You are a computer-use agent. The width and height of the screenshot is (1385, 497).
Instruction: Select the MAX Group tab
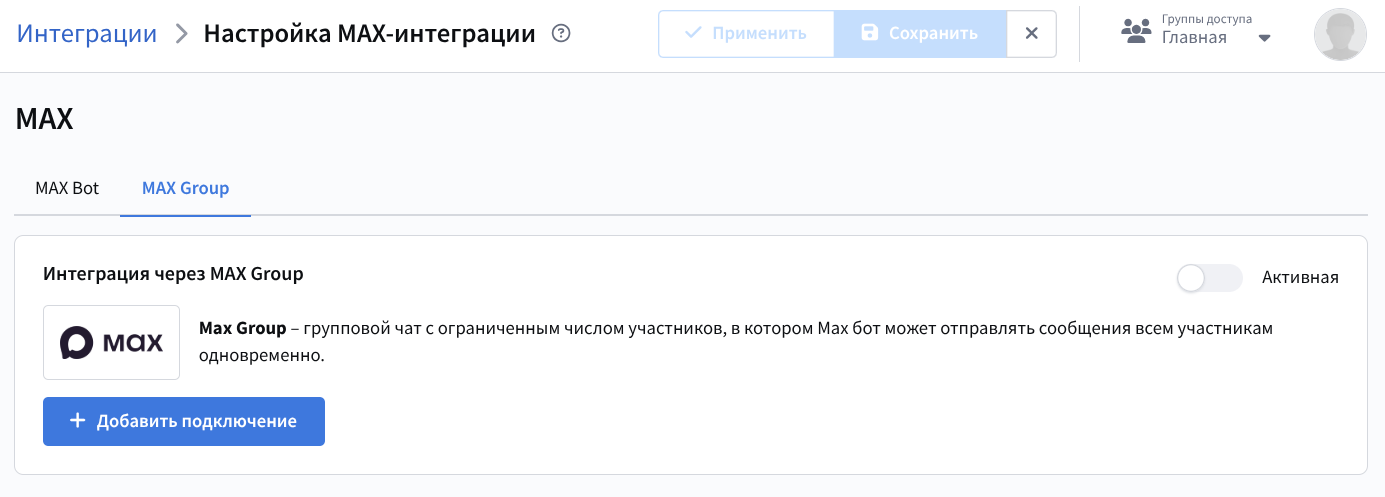[x=185, y=188]
